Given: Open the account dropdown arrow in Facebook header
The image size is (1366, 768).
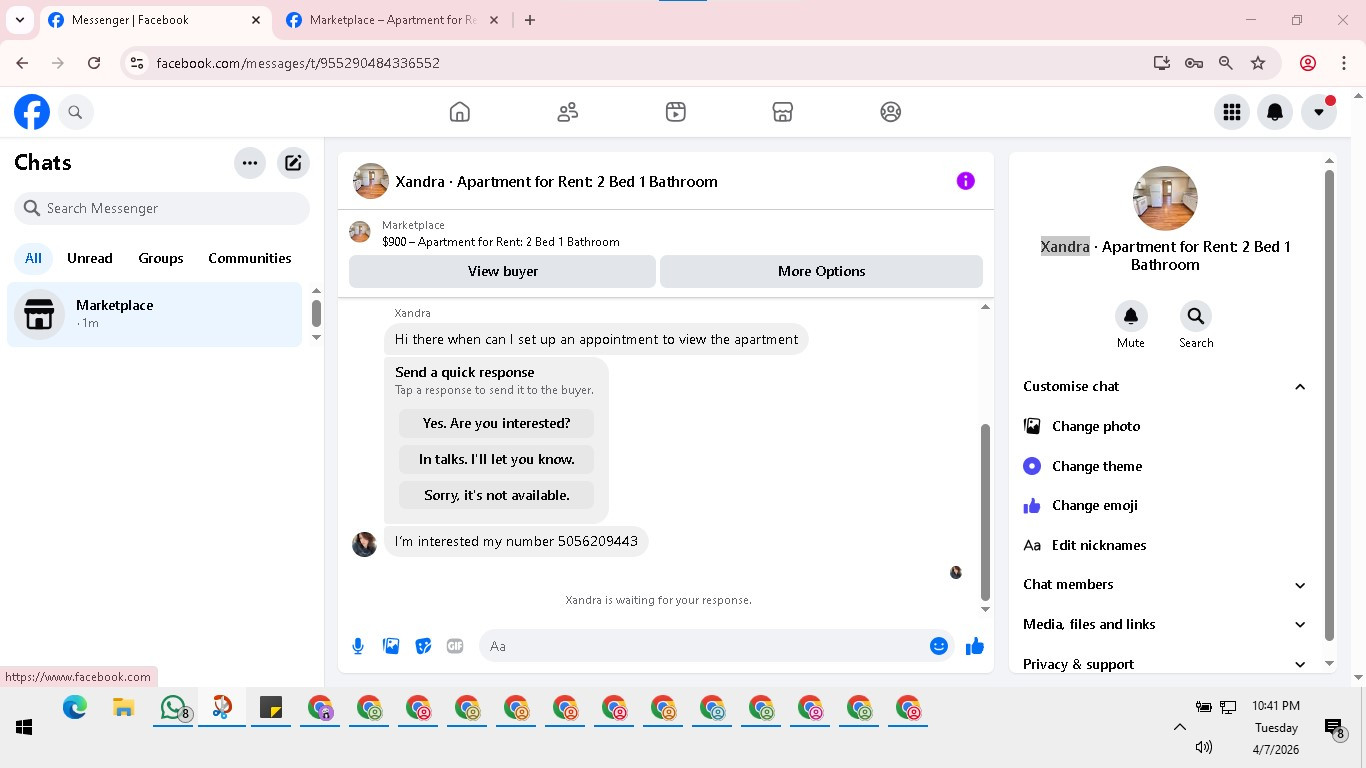Looking at the screenshot, I should coord(1319,112).
